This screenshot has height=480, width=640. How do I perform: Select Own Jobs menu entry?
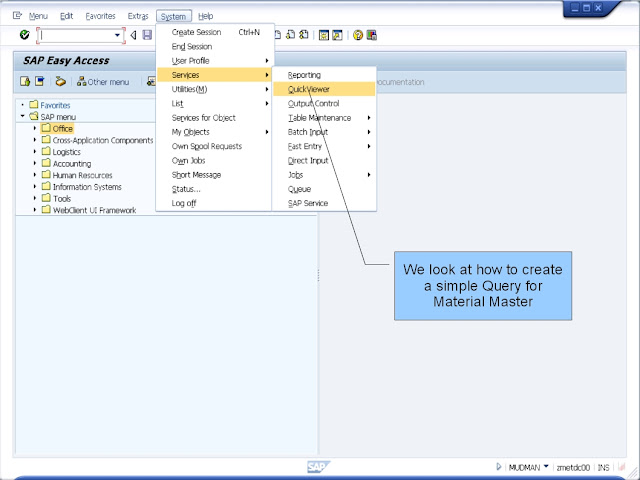coord(215,160)
